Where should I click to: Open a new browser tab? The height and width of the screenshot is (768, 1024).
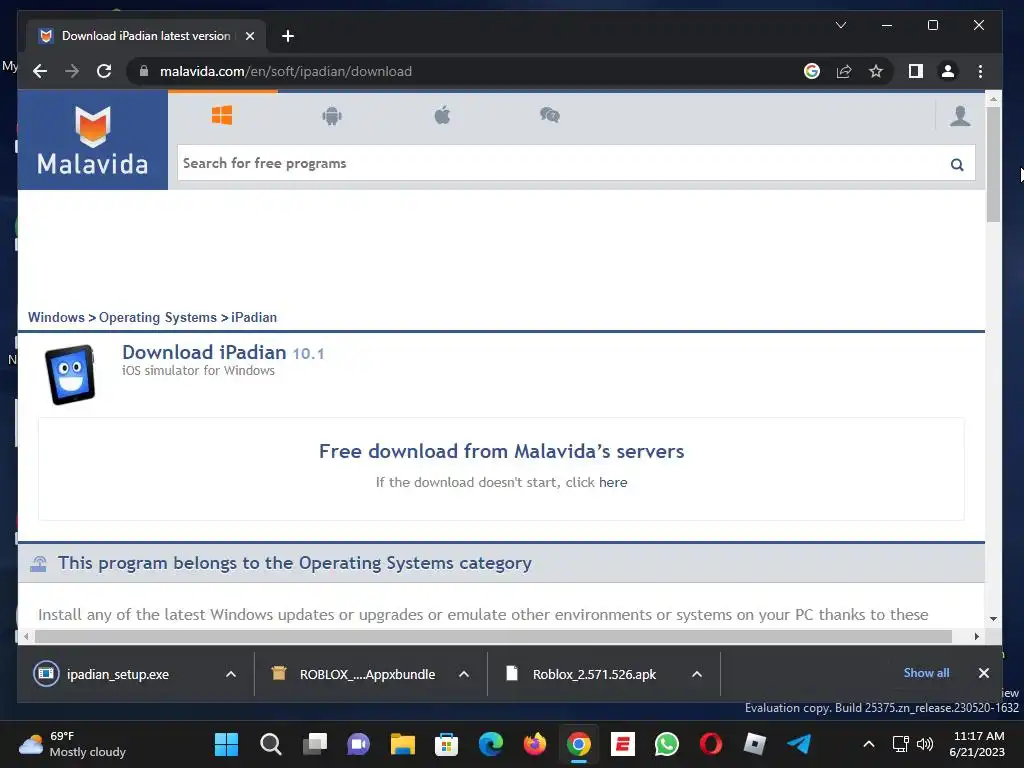tap(287, 36)
